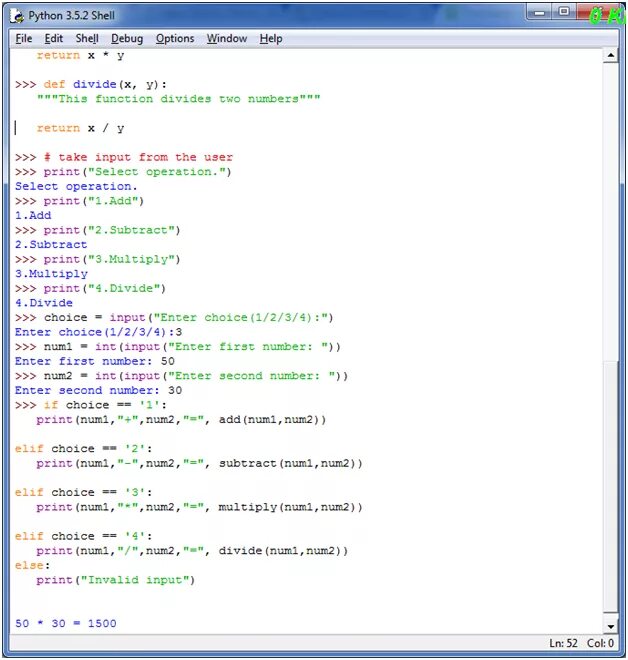Click the code print("Select operation.")

click(137, 172)
